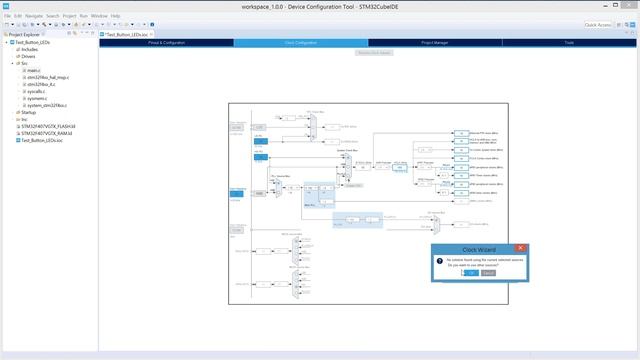
Task: Select the Startup folder
Action: (x=28, y=112)
